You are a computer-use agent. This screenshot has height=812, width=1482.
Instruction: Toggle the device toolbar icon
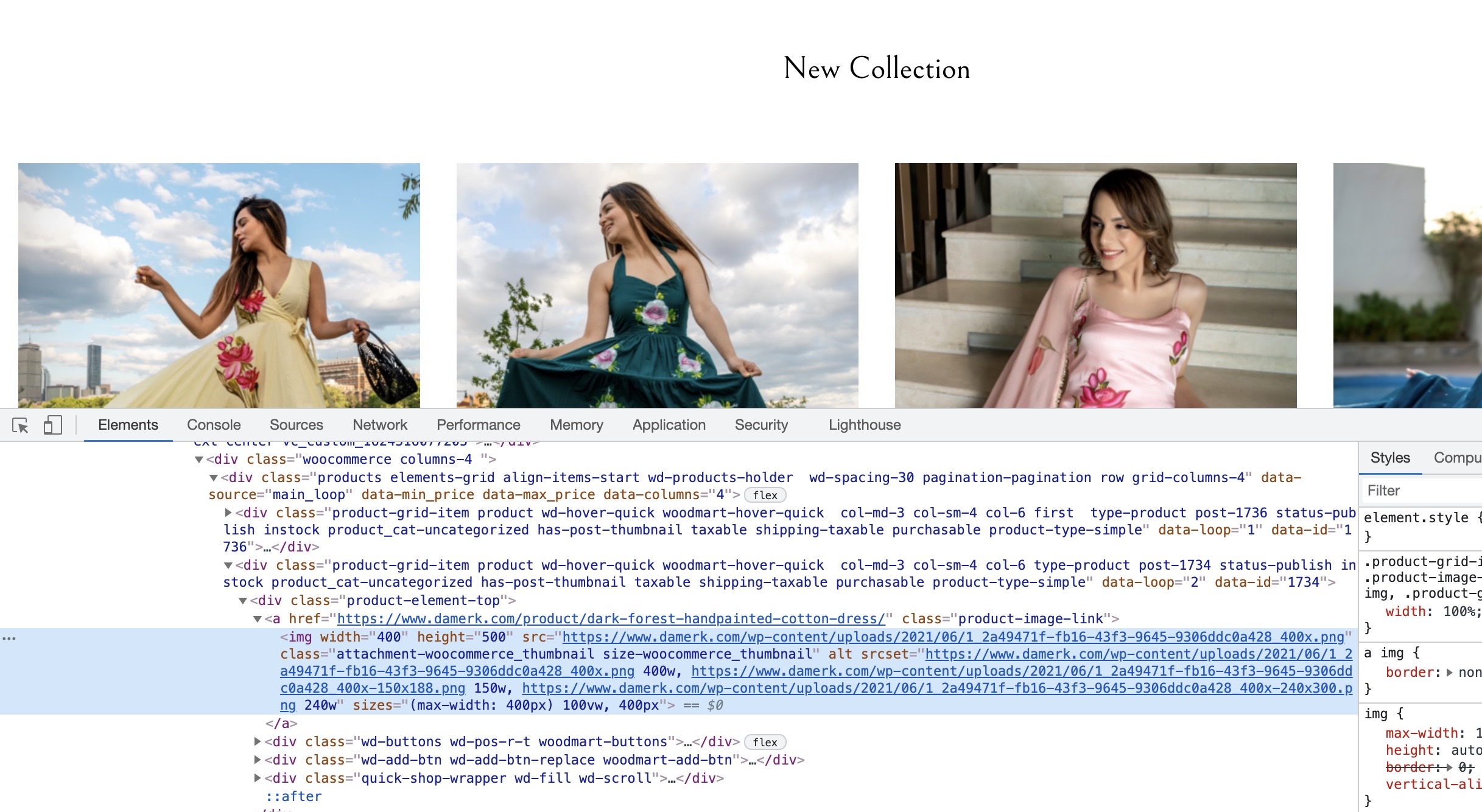[x=52, y=425]
